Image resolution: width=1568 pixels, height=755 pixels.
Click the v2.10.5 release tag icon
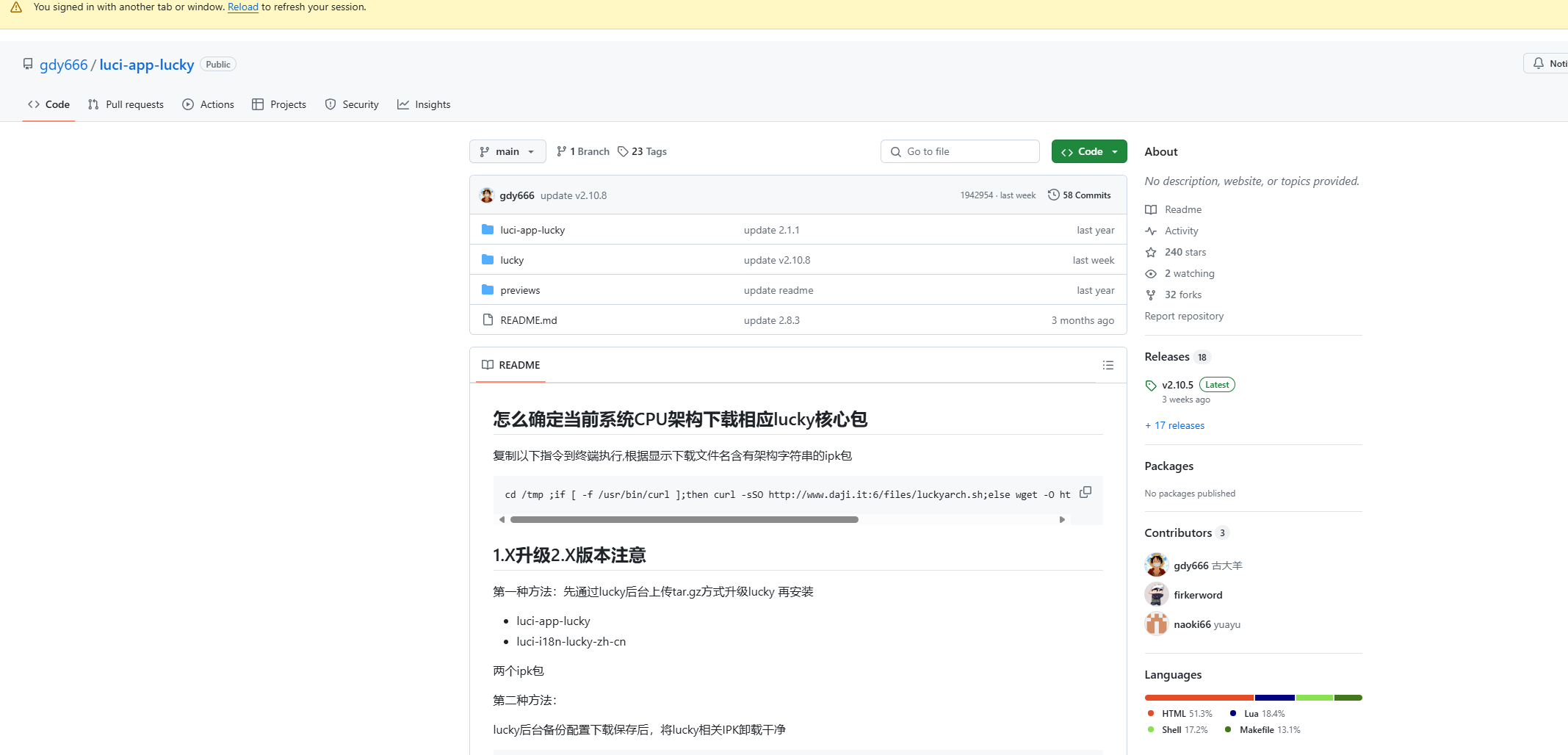point(1151,386)
